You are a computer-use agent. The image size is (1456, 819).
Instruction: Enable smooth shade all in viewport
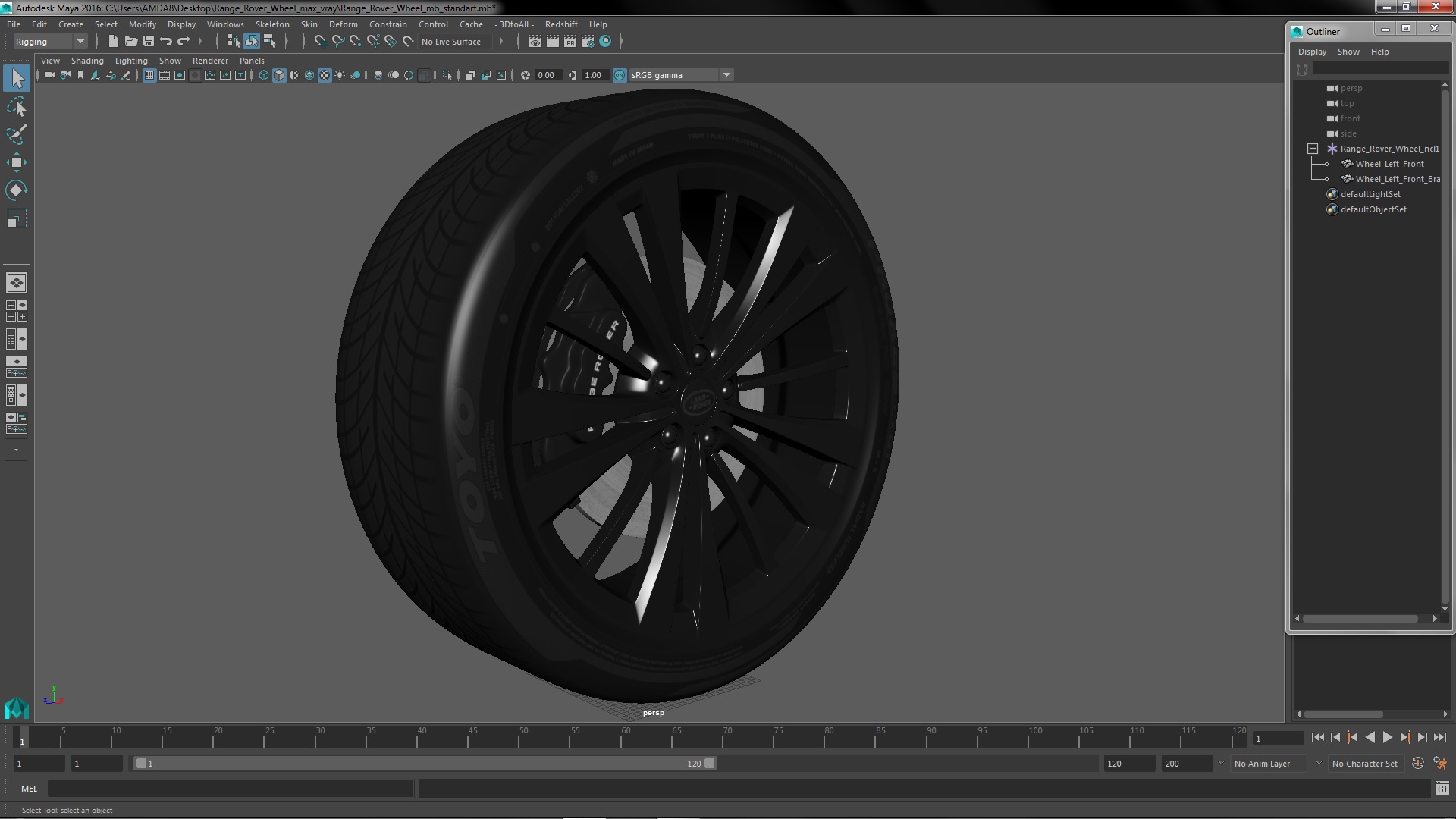[279, 75]
